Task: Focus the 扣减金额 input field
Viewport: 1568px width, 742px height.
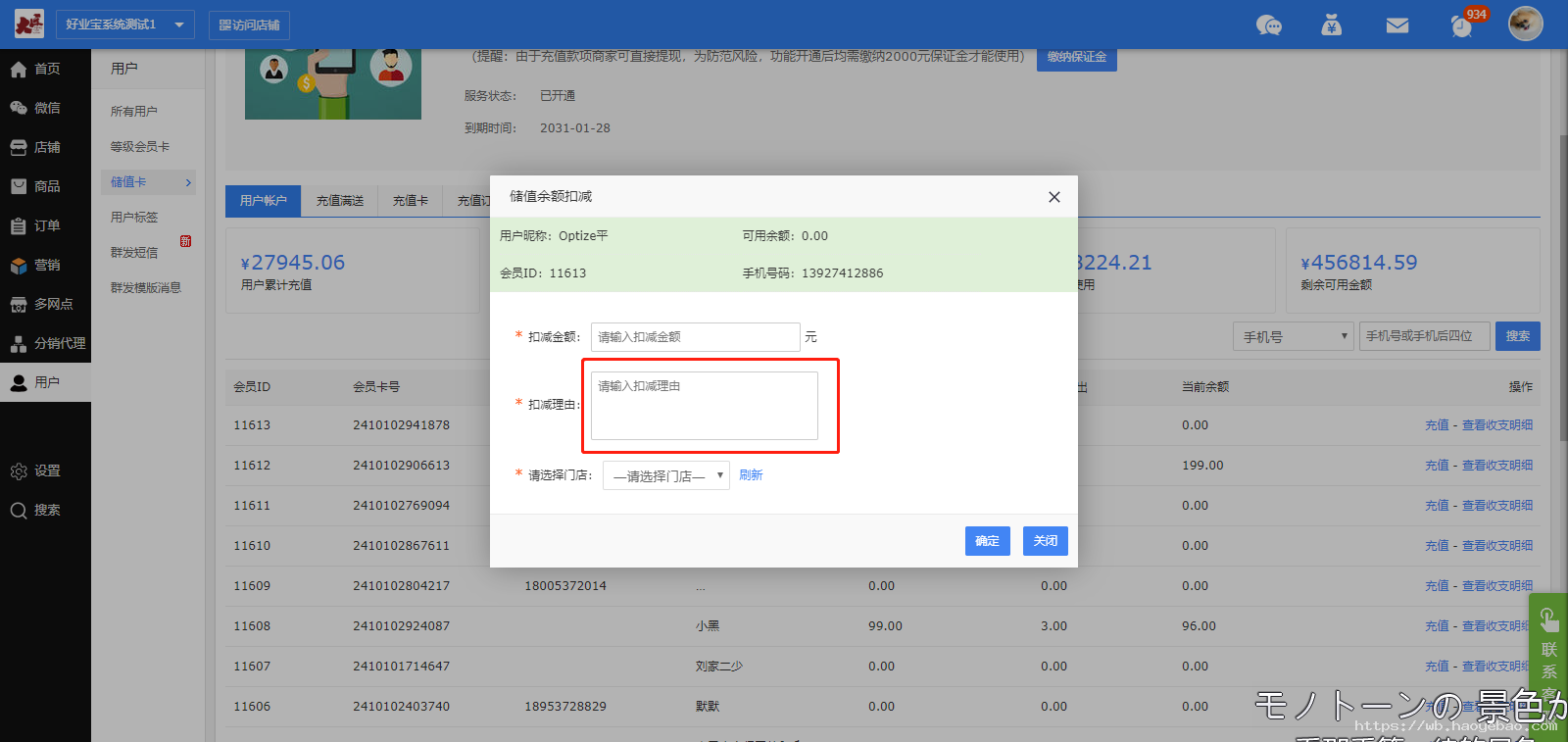Action: tap(696, 337)
